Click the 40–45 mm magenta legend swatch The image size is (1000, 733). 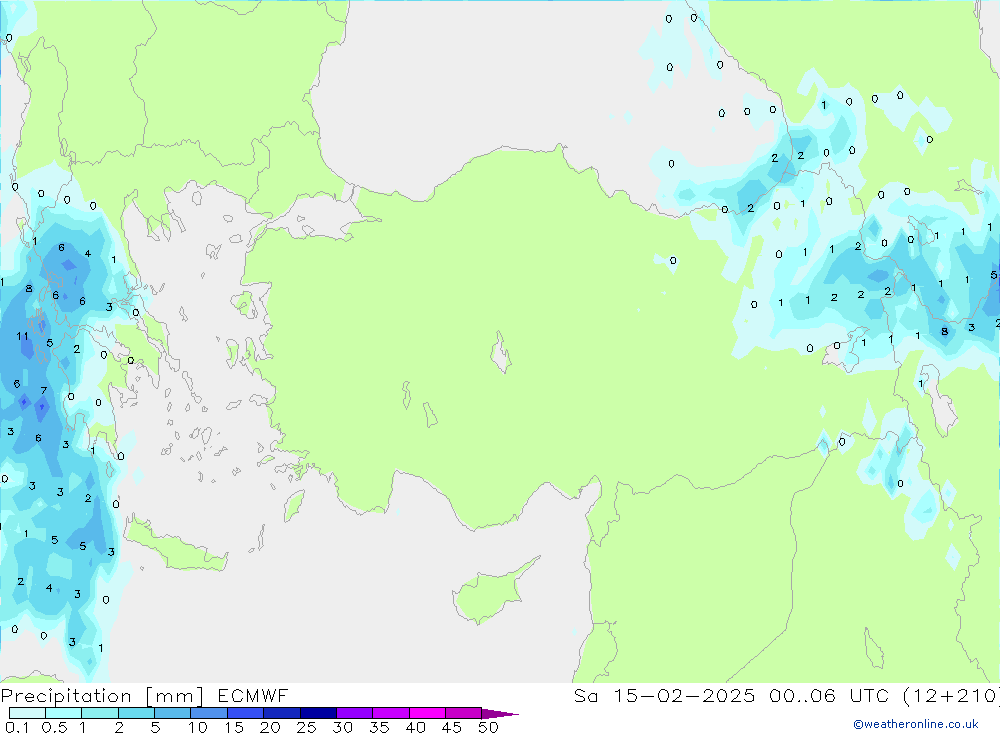427,713
